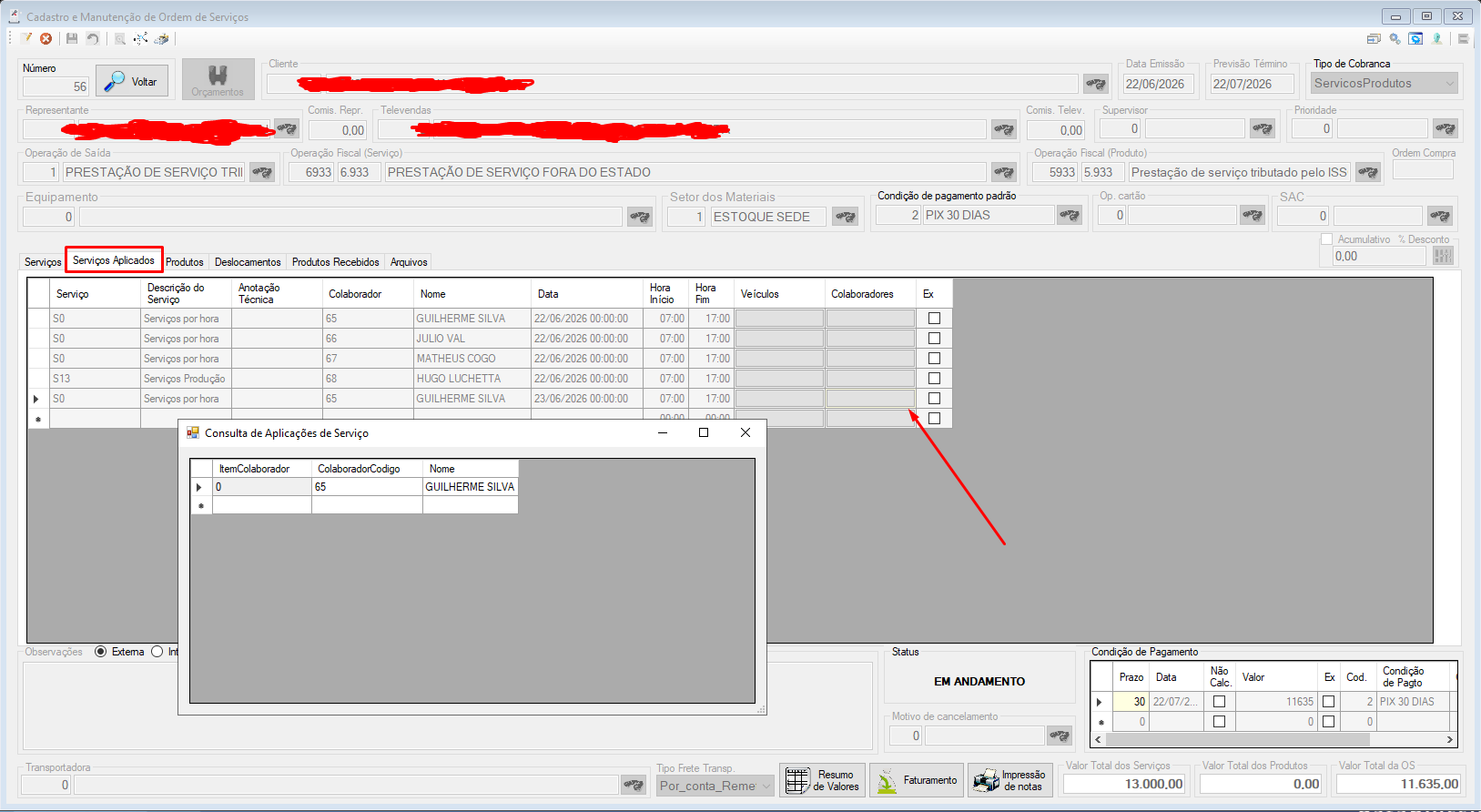Switch to the Serviços tab

[x=43, y=262]
